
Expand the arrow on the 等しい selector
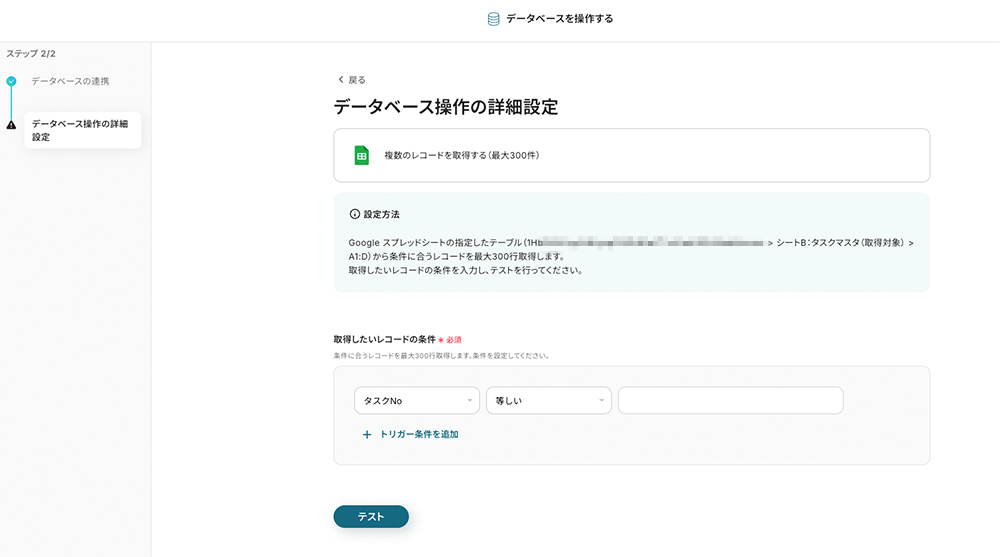tap(602, 401)
